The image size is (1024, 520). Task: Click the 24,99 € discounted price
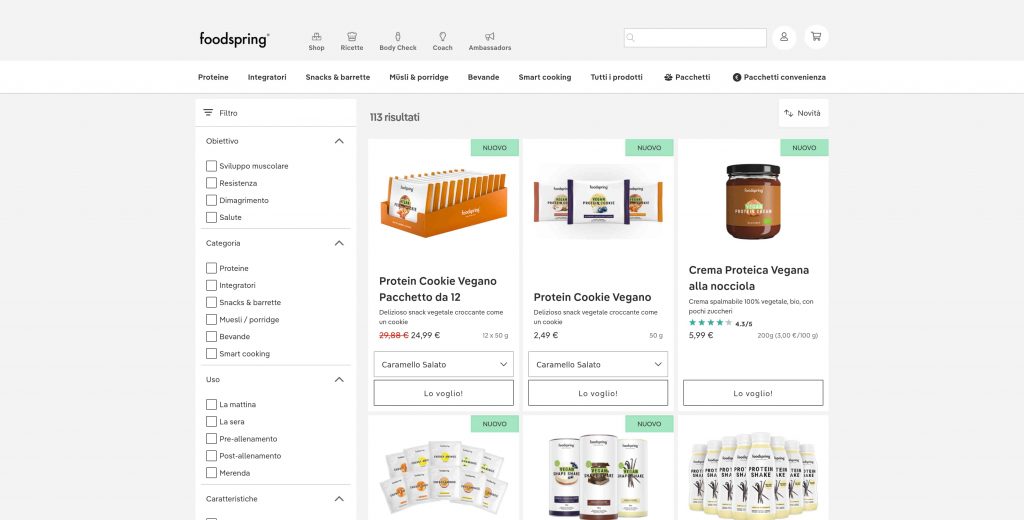pos(425,335)
